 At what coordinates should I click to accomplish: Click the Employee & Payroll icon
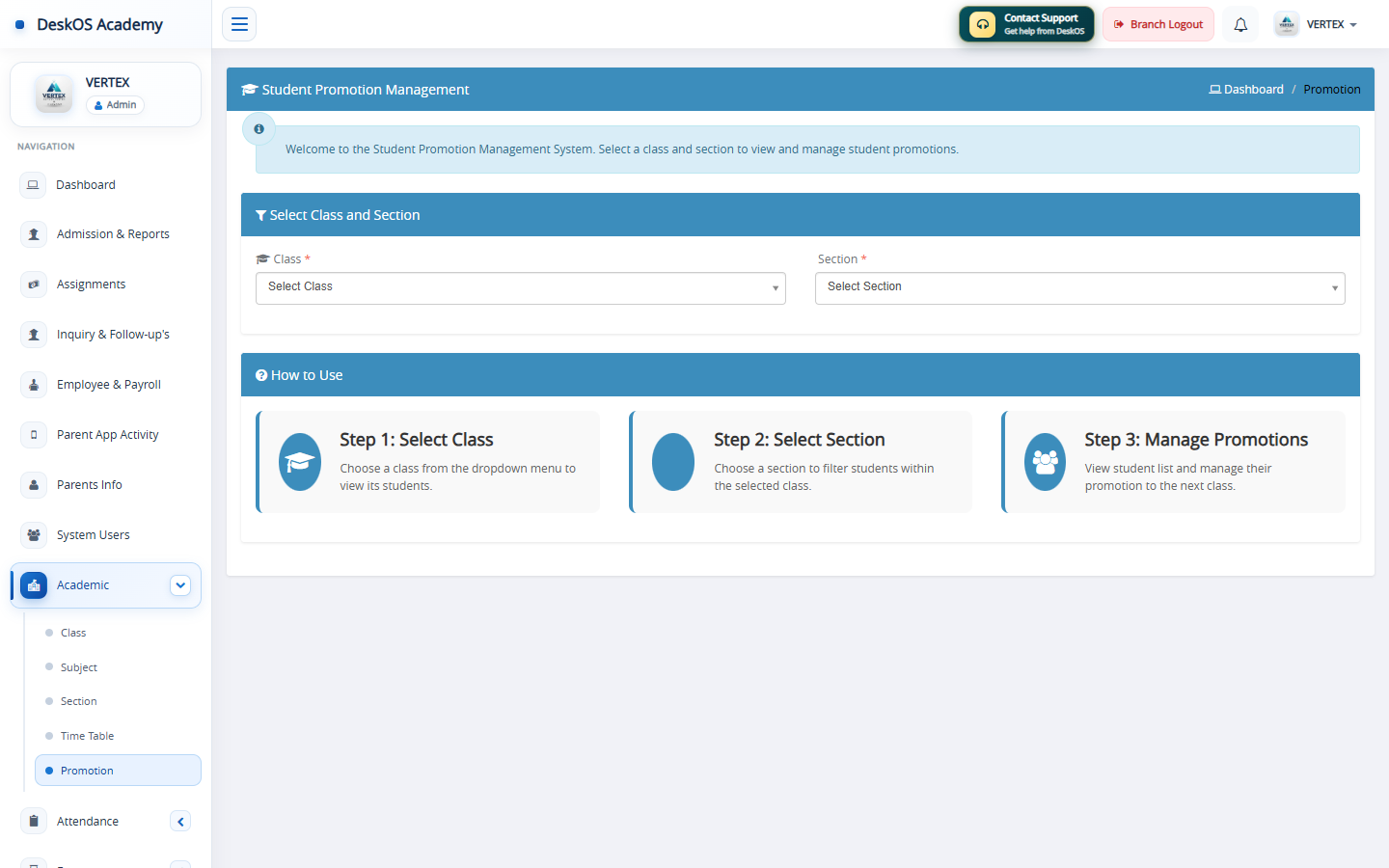[x=34, y=385]
